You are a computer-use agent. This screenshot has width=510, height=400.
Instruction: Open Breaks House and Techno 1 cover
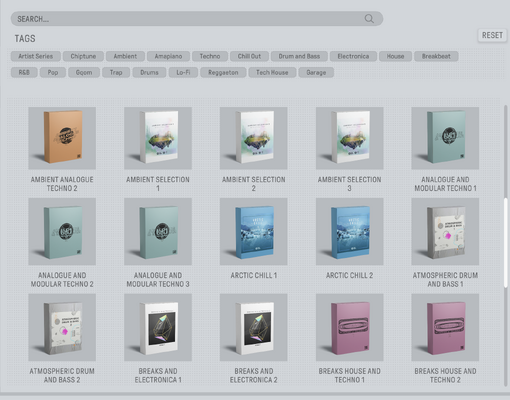pos(350,327)
